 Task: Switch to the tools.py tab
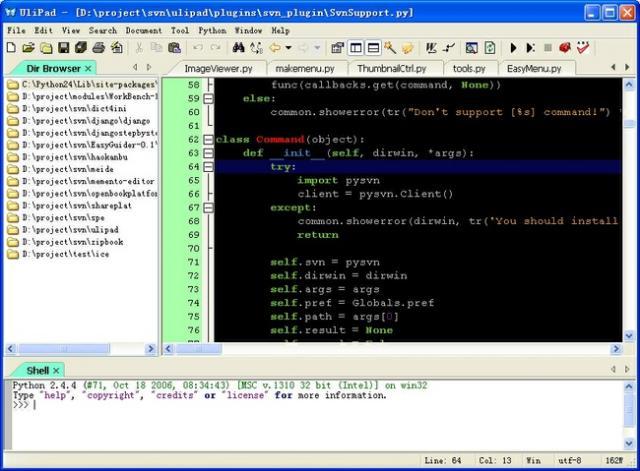(468, 68)
